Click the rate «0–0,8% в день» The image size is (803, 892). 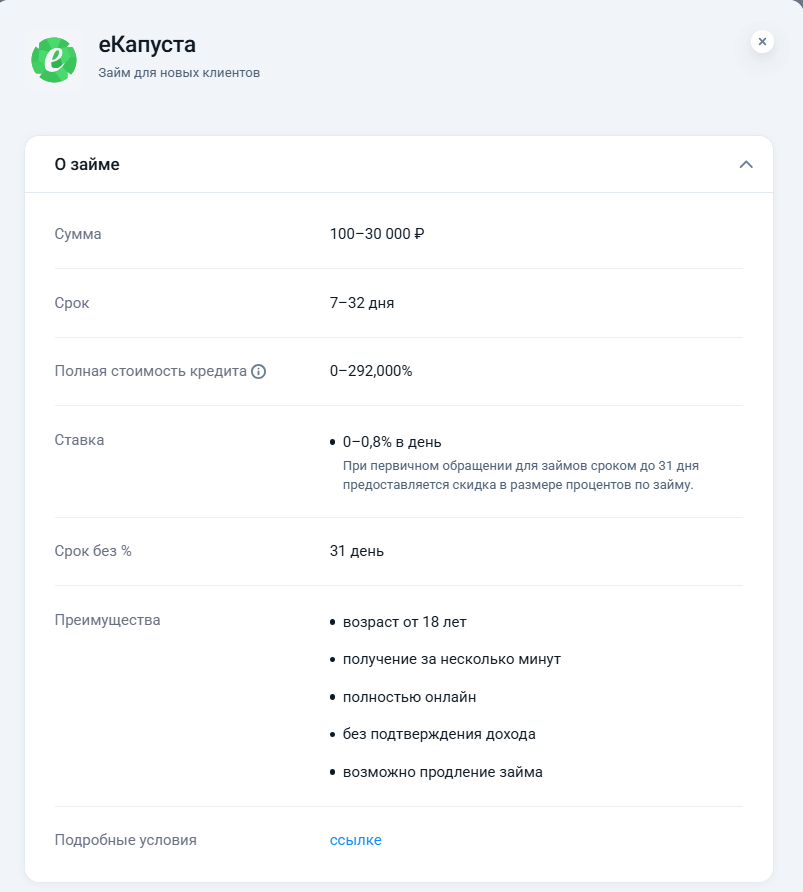pyautogui.click(x=392, y=441)
